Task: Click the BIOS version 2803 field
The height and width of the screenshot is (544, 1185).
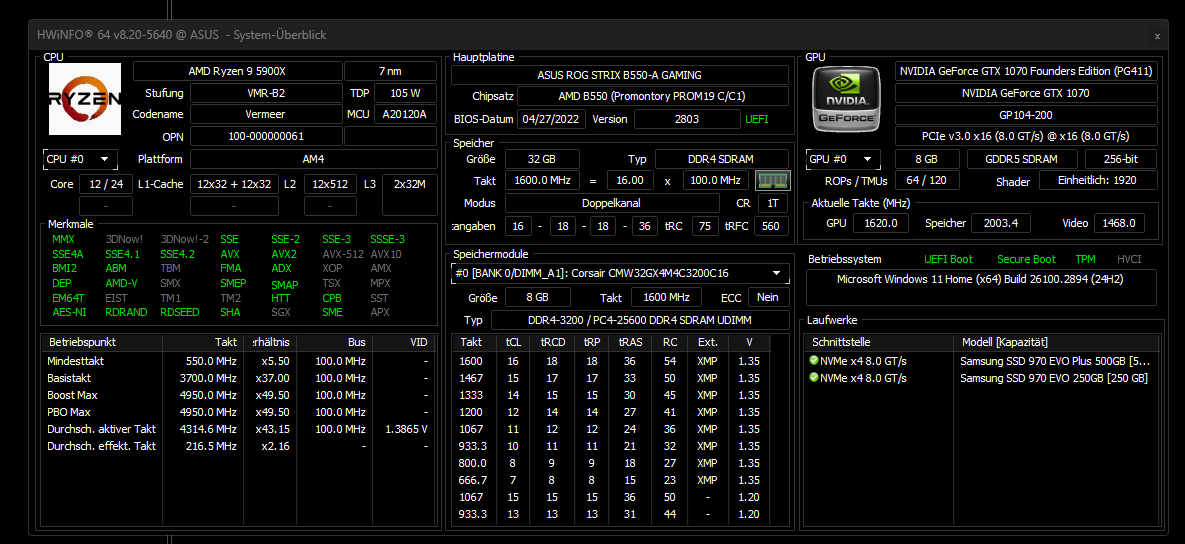Action: [x=688, y=119]
